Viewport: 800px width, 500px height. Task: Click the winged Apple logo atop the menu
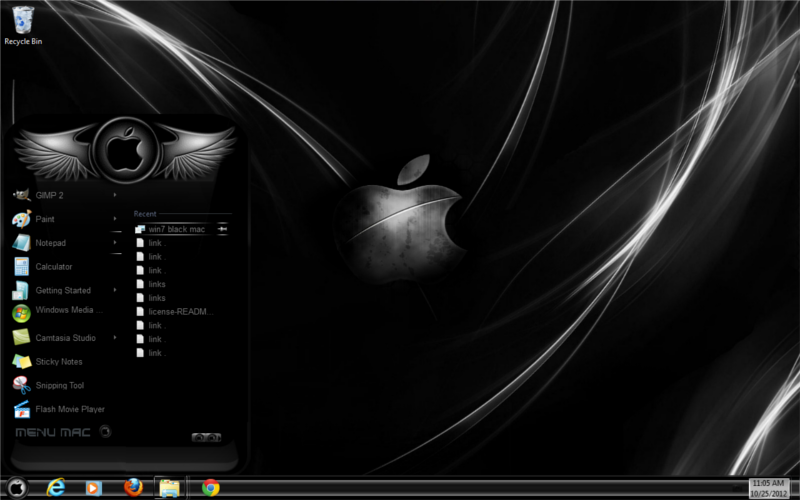pyautogui.click(x=125, y=150)
